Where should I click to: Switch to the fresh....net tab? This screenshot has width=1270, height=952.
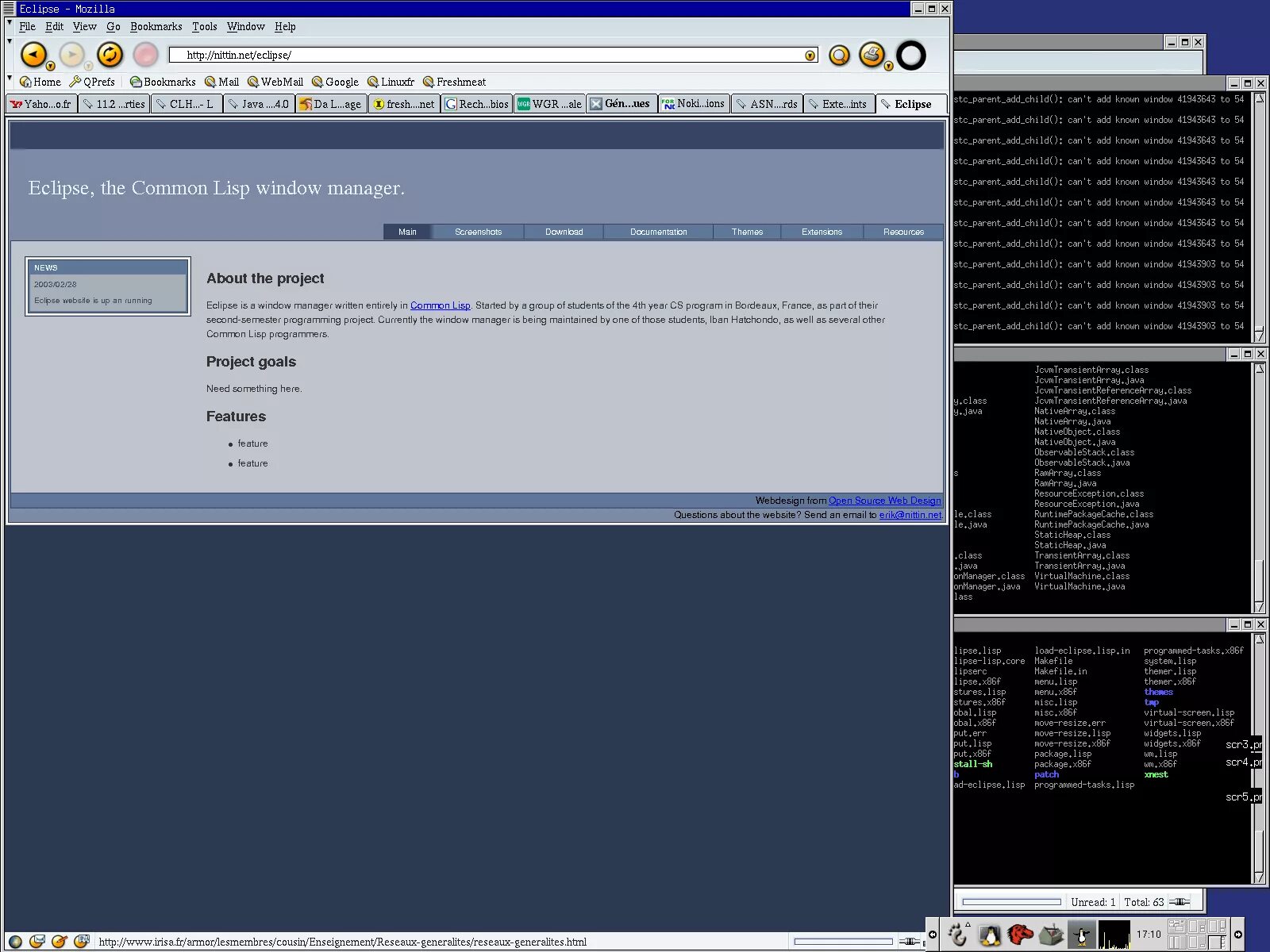tap(404, 104)
